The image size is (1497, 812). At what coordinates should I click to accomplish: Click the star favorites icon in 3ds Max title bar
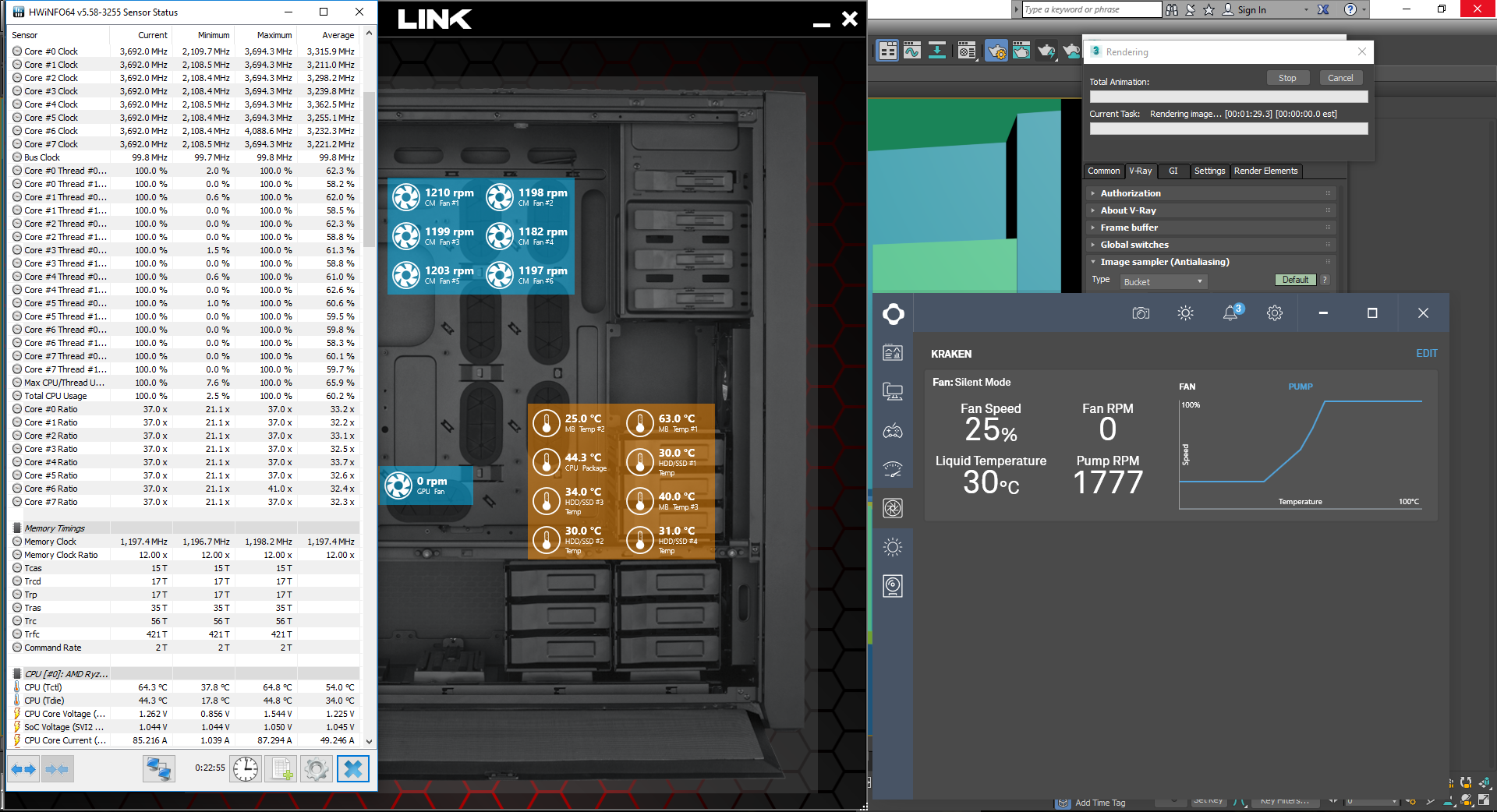pos(1209,9)
